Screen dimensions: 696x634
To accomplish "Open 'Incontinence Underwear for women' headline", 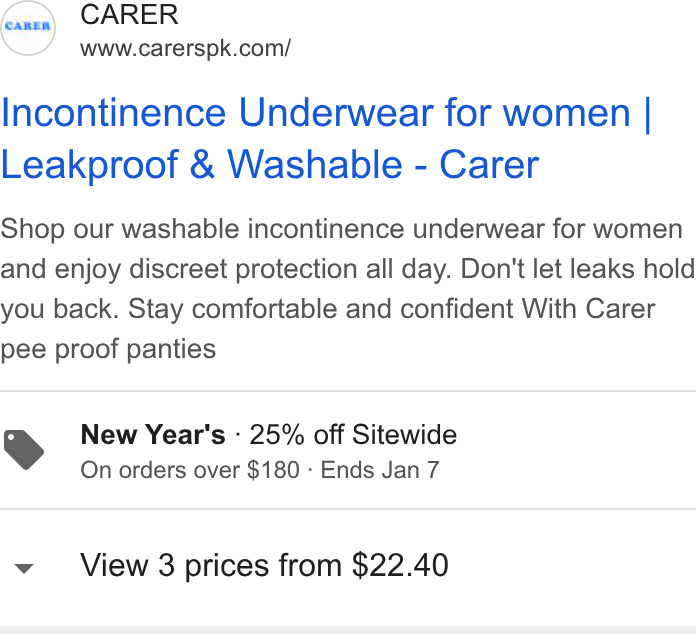I will tap(316, 113).
